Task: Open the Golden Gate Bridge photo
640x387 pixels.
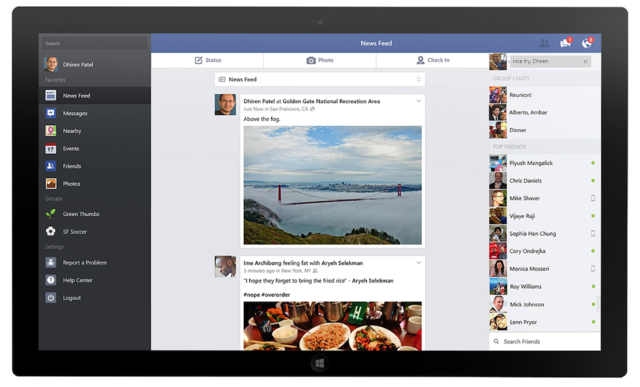Action: (x=332, y=185)
